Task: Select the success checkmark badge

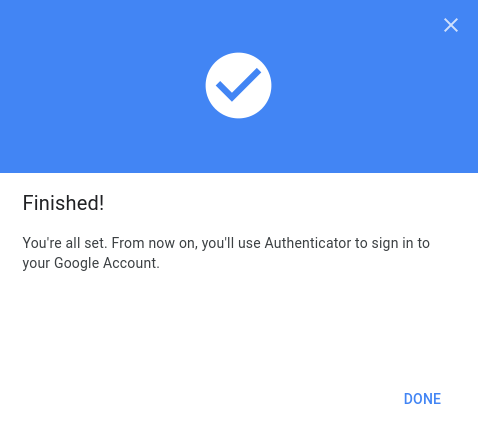Action: tap(238, 85)
